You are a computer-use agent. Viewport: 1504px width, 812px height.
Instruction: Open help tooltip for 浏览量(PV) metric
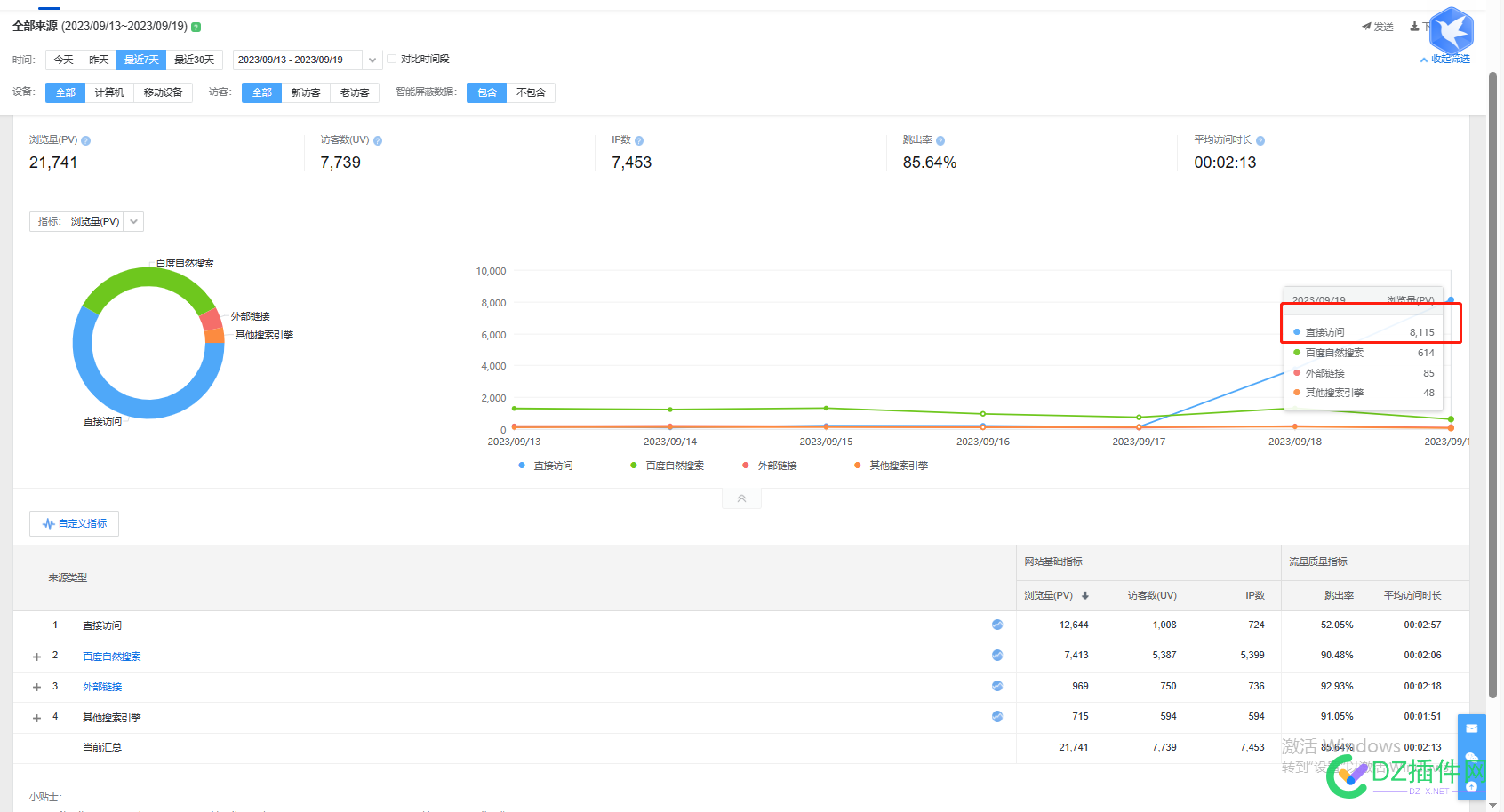(x=86, y=140)
